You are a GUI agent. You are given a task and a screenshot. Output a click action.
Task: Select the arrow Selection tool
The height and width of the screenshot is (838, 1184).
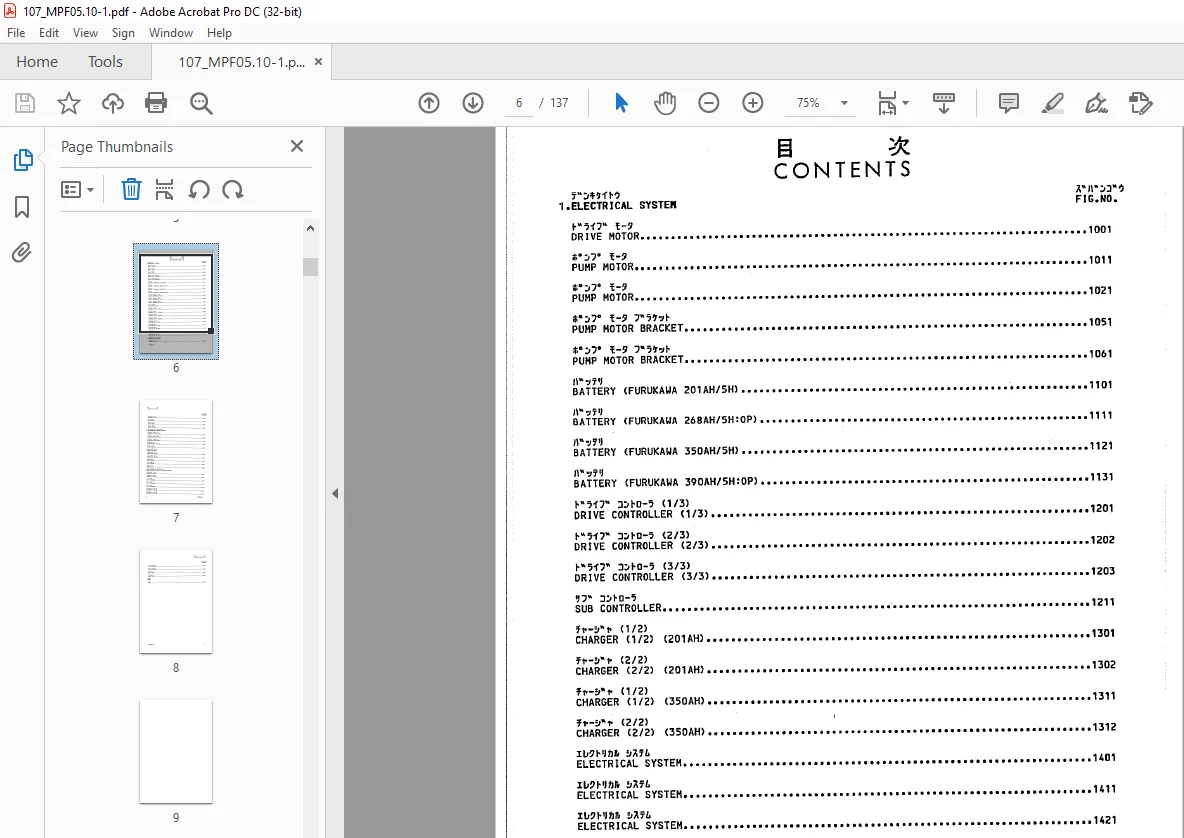pos(621,103)
